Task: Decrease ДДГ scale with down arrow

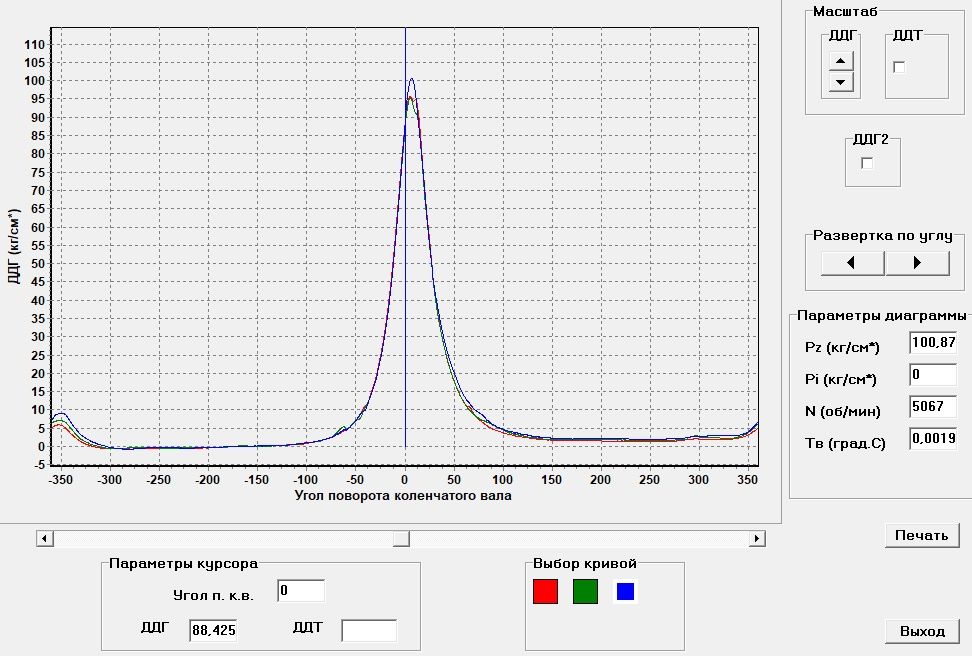Action: [841, 82]
